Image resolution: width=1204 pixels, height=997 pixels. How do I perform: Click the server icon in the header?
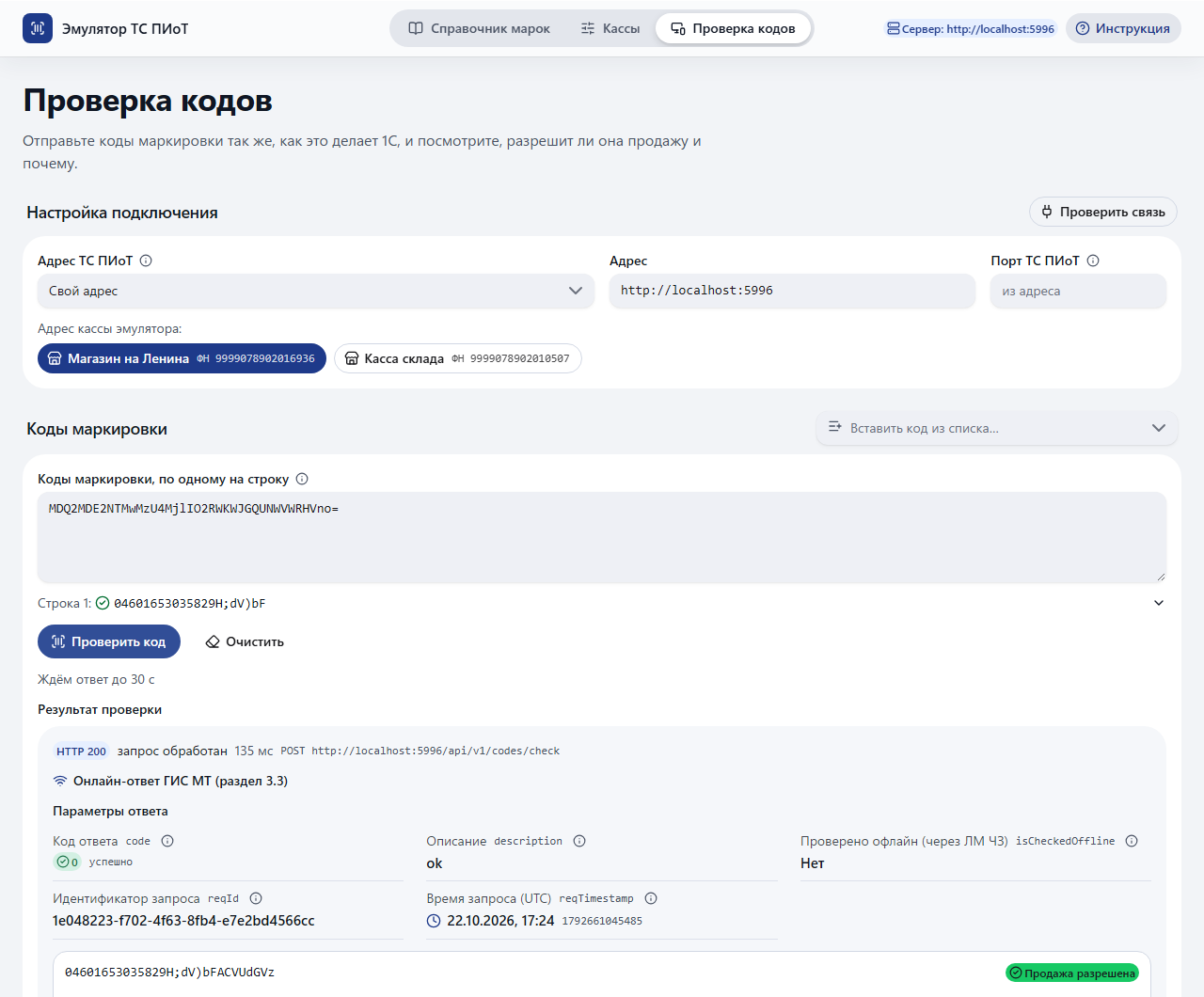pos(893,29)
